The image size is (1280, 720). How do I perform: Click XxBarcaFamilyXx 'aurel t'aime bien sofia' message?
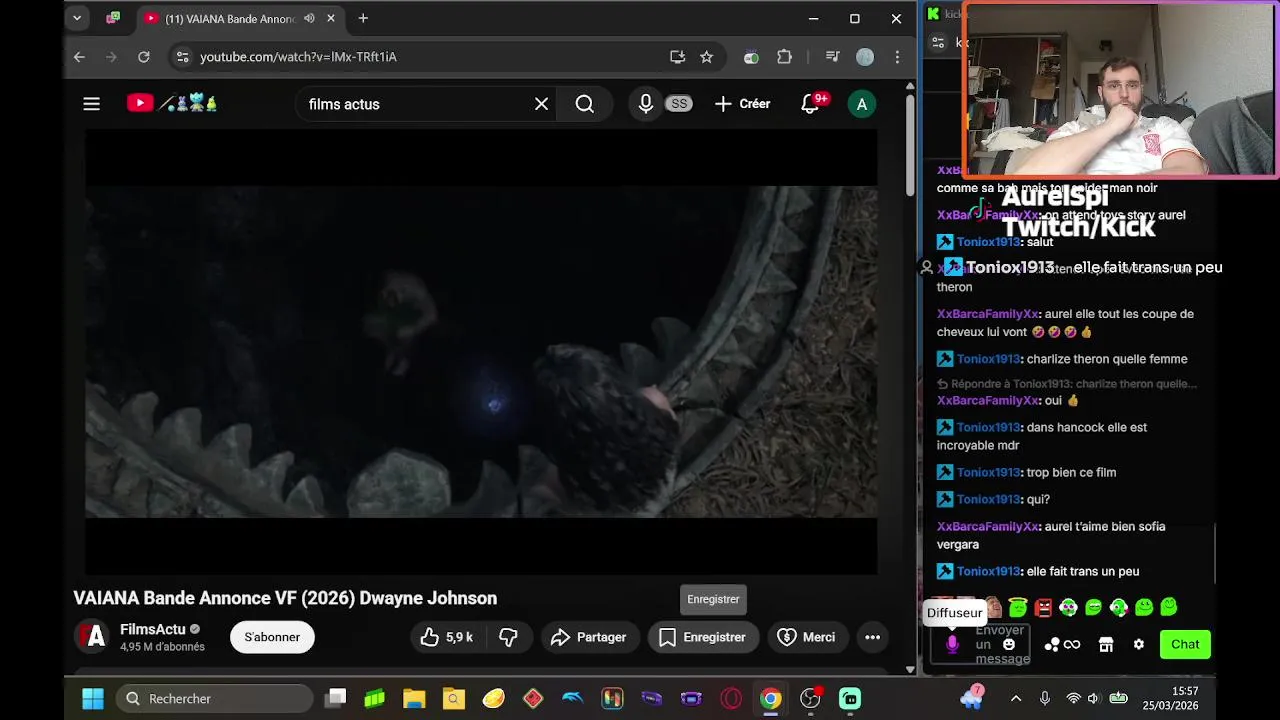click(x=1051, y=535)
